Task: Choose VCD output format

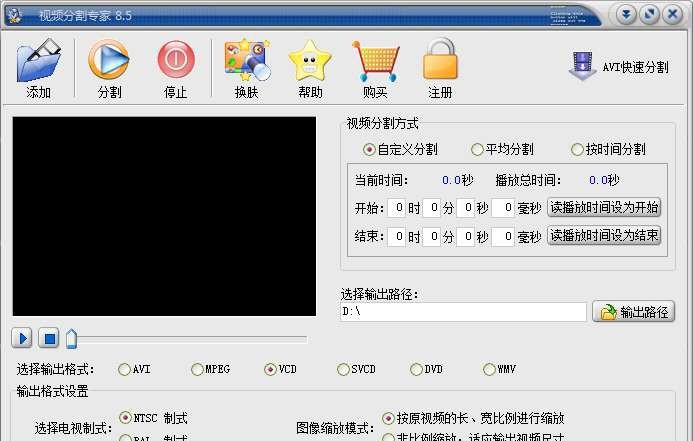Action: pyautogui.click(x=280, y=369)
